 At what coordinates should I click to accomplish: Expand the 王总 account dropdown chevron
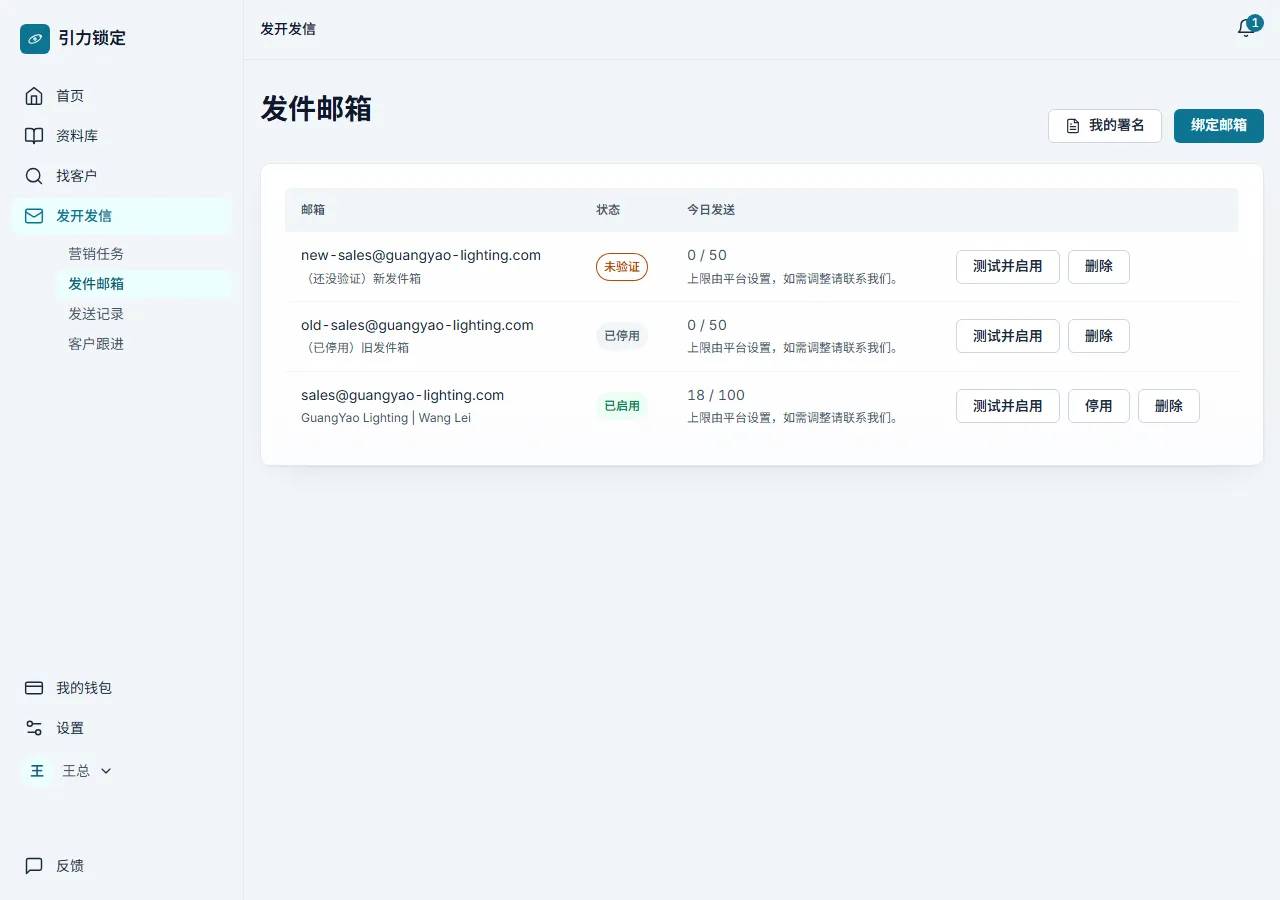106,771
